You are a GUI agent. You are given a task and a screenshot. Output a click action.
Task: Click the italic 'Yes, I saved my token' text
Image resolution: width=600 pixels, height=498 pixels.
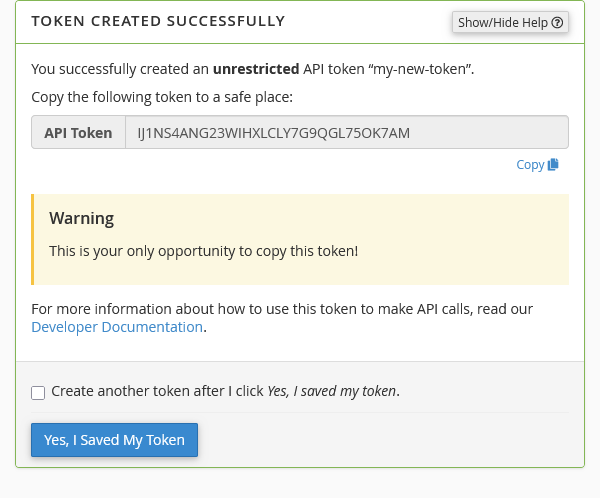point(332,391)
